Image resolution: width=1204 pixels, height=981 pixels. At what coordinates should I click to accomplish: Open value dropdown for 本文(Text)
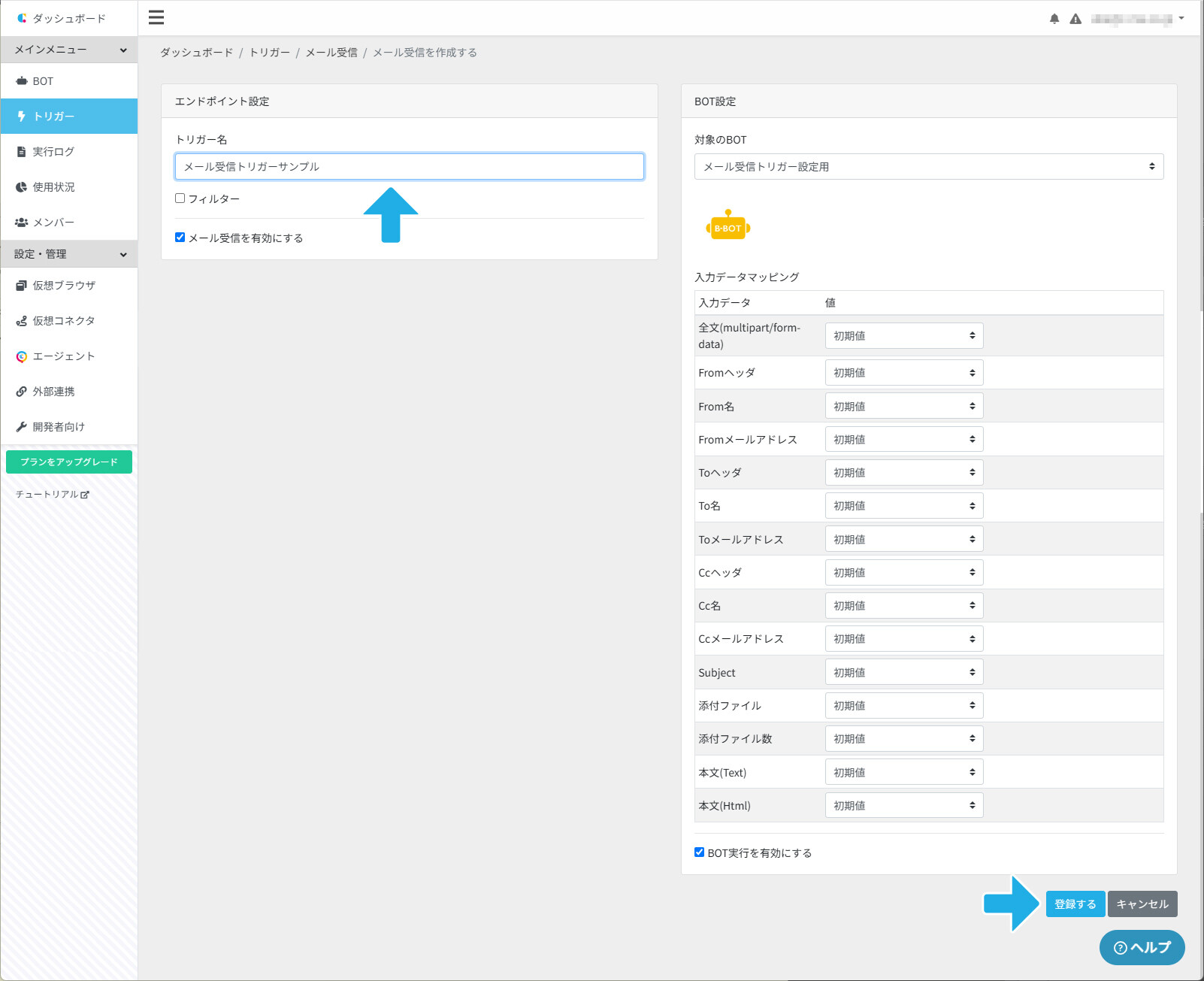click(904, 772)
